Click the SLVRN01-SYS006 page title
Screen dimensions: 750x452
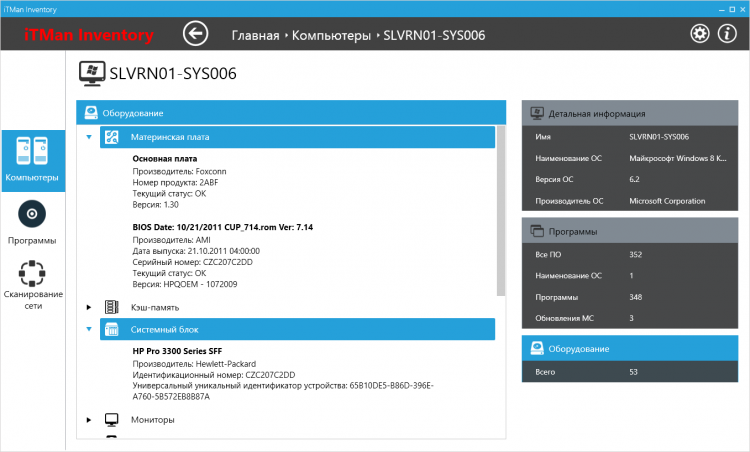(x=173, y=74)
